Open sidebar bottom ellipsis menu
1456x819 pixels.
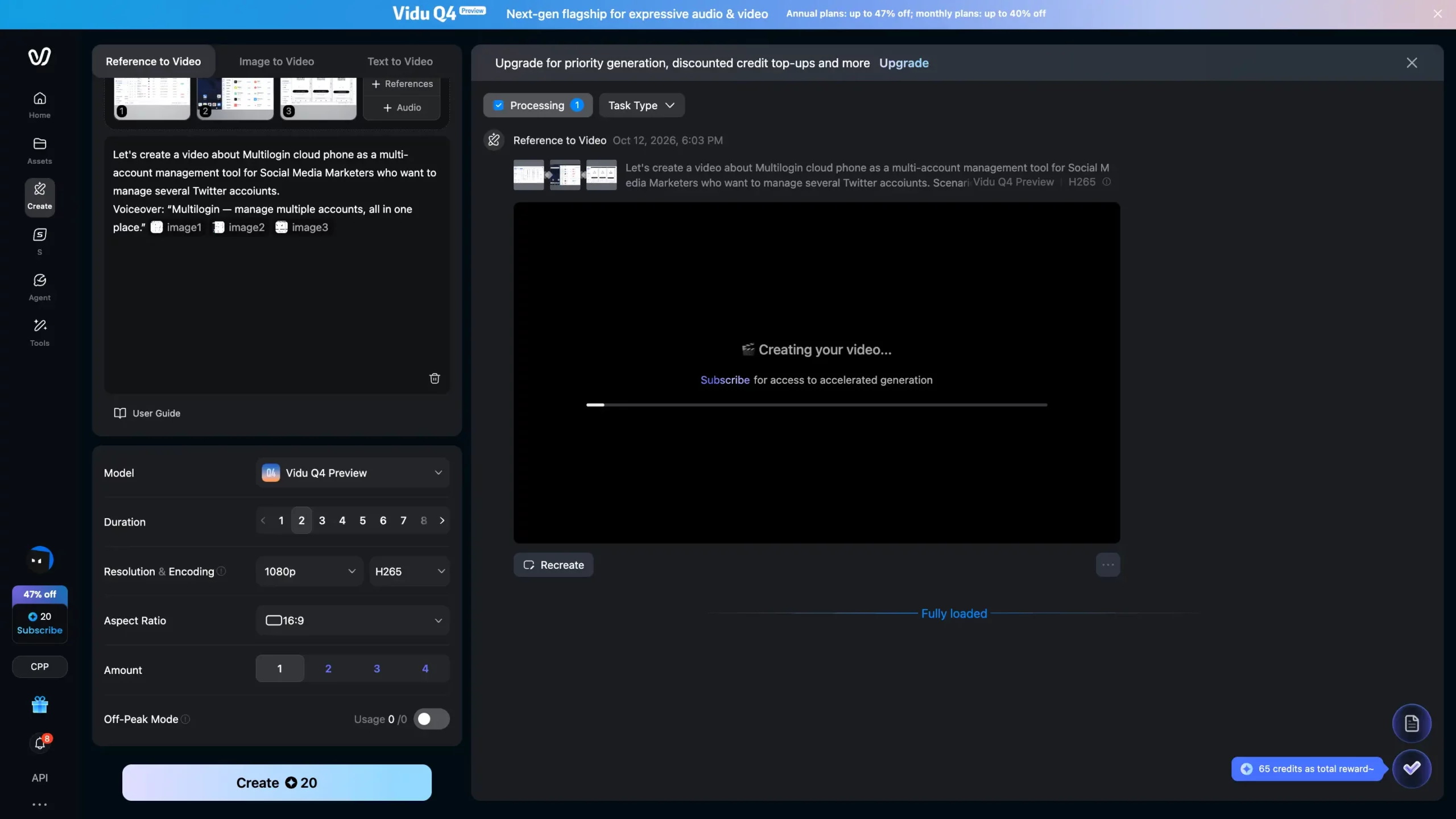pos(39,804)
